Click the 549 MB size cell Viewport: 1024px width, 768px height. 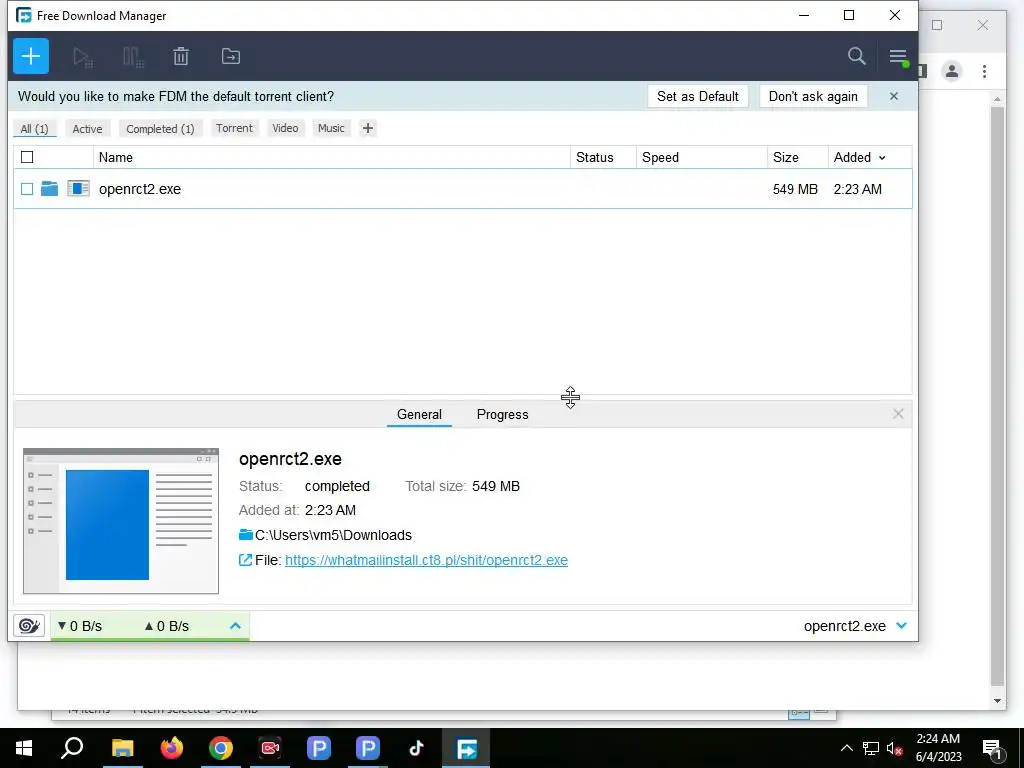(x=795, y=189)
